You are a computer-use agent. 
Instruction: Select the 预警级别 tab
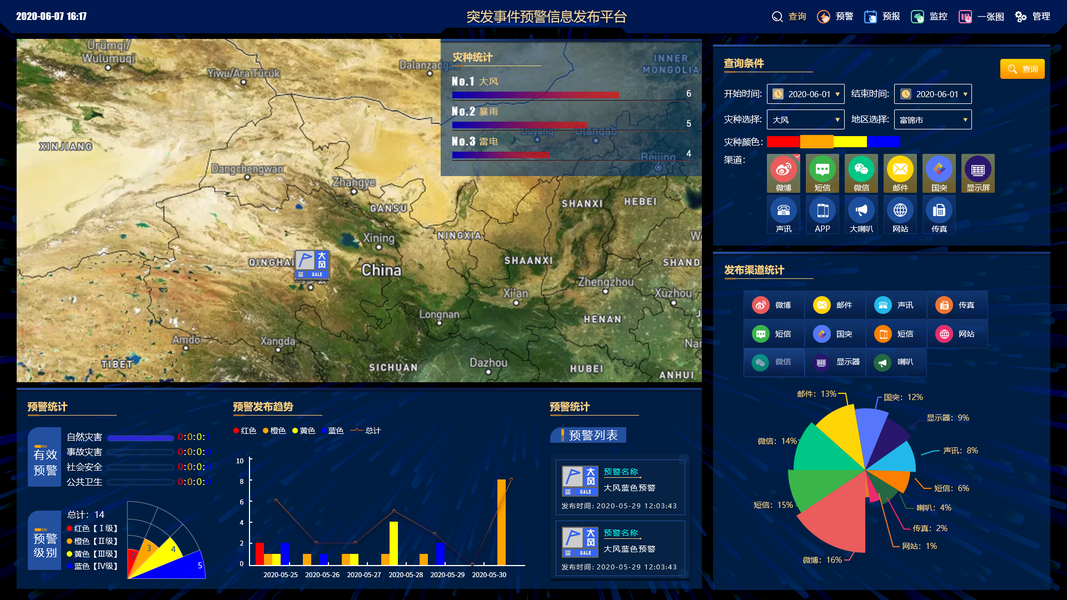45,540
